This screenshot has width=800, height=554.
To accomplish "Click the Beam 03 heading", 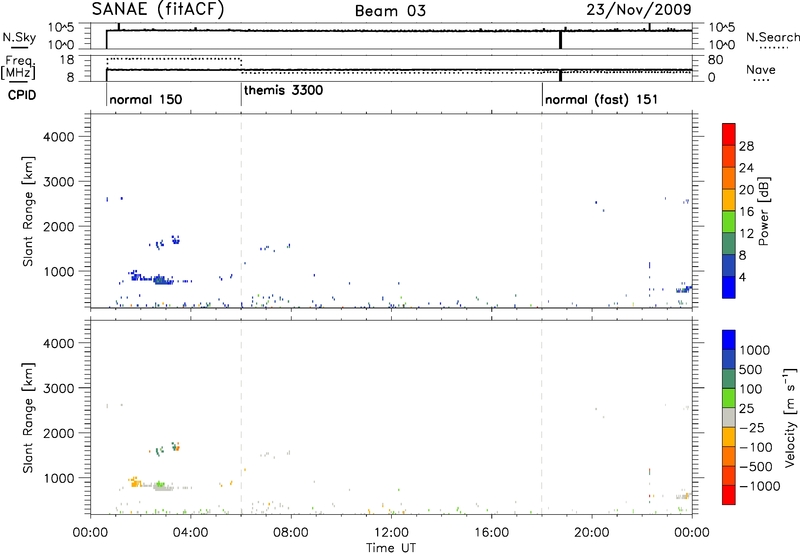I will 390,11.
